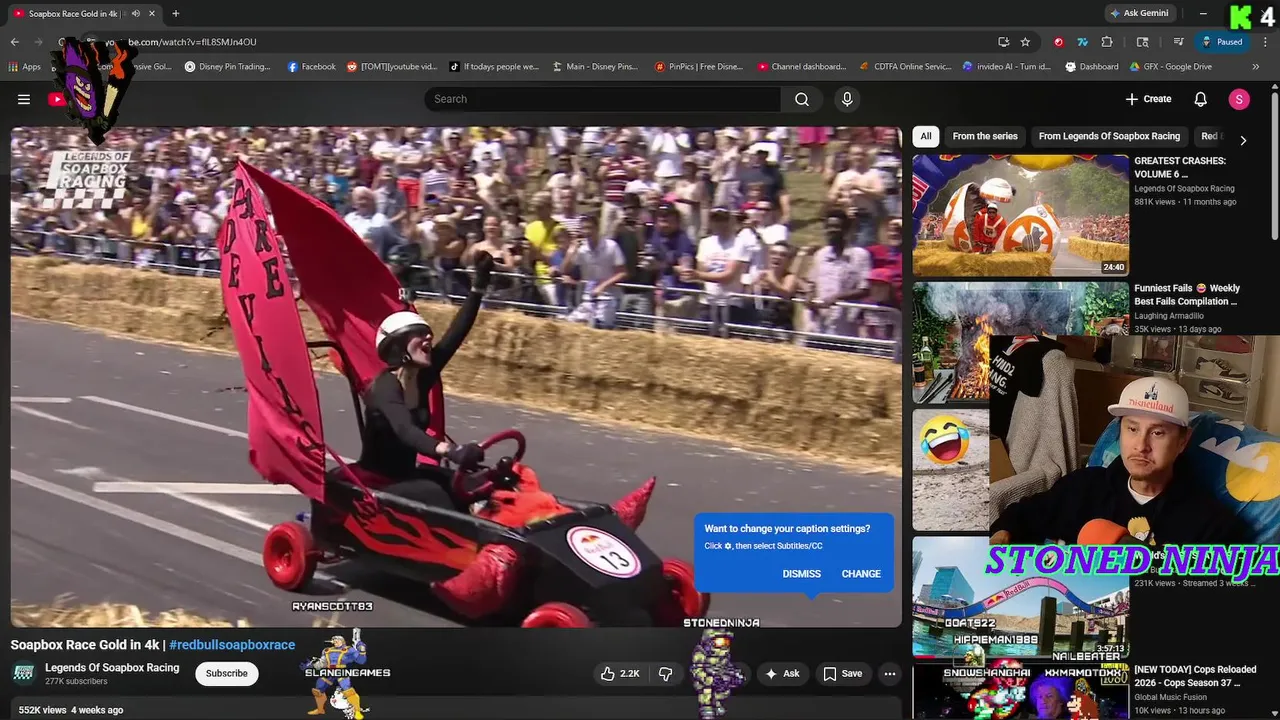Open the red extension icon in toolbar

1058,42
